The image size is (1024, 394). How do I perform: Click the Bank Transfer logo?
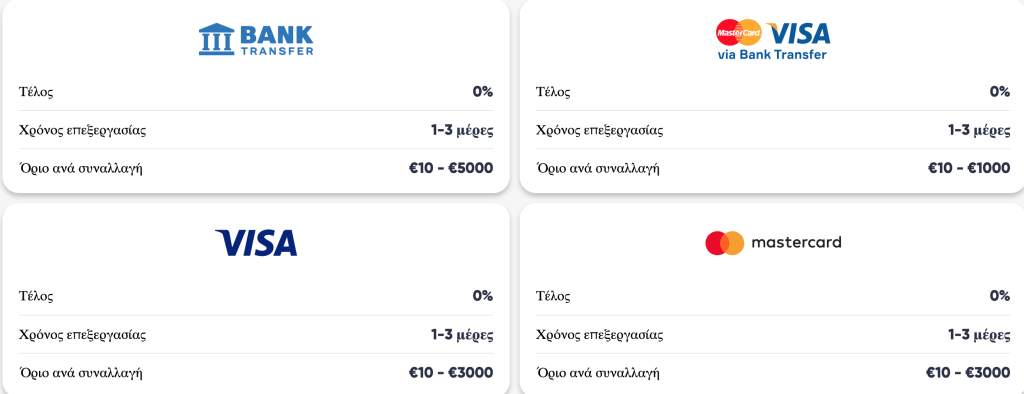[x=256, y=39]
